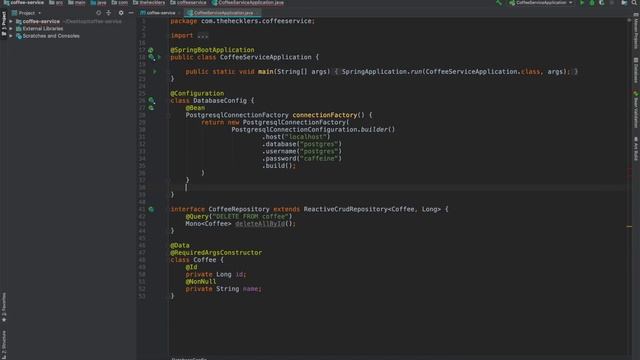
Task: Select coffee-service row in Project tree
Action: point(68,21)
